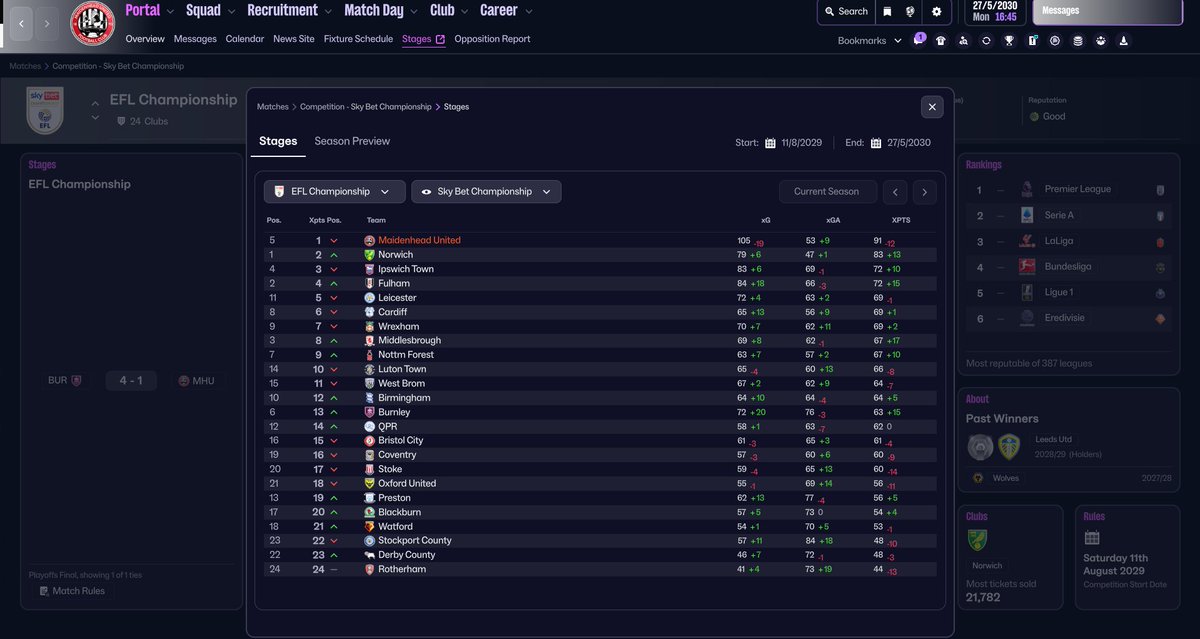Viewport: 1200px width, 639px height.
Task: Open the Sky Bet Championship stage dropdown
Action: click(x=486, y=191)
